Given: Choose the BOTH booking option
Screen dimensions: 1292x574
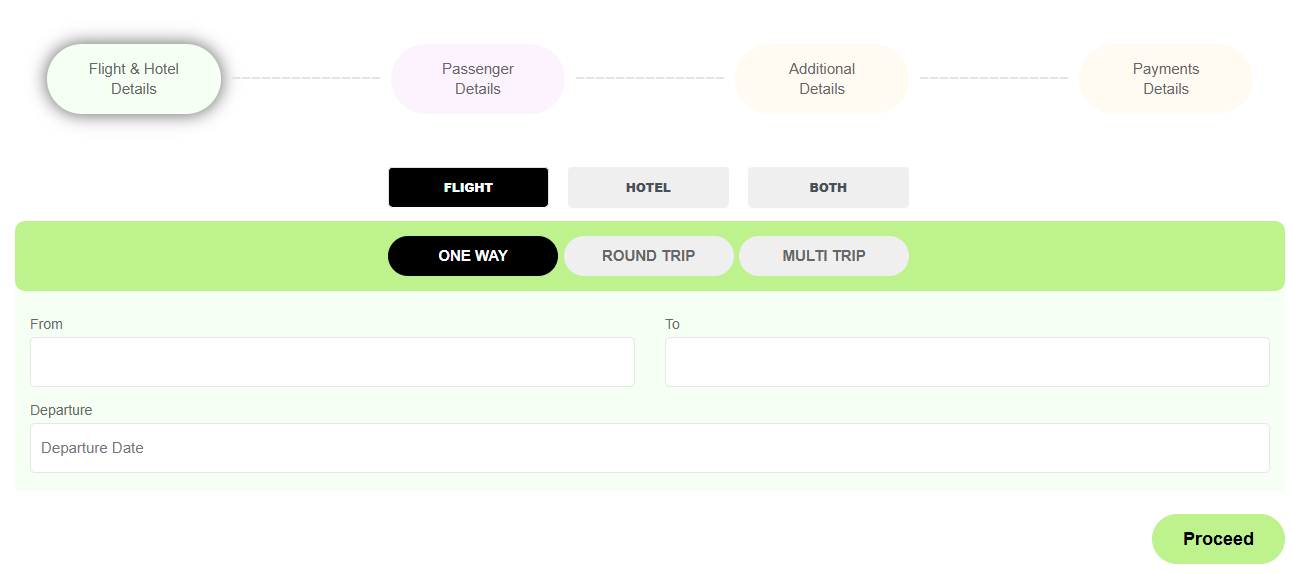Looking at the screenshot, I should coord(828,188).
